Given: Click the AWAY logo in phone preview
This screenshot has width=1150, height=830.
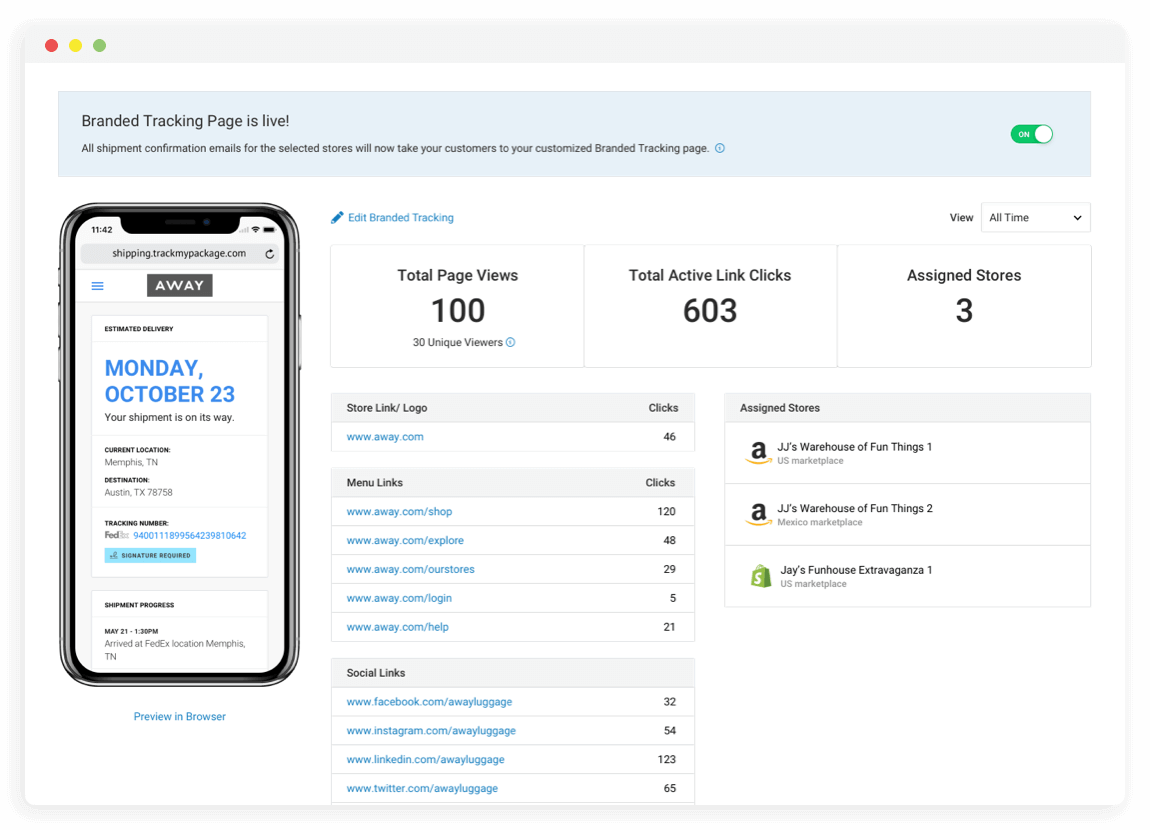Looking at the screenshot, I should [180, 285].
